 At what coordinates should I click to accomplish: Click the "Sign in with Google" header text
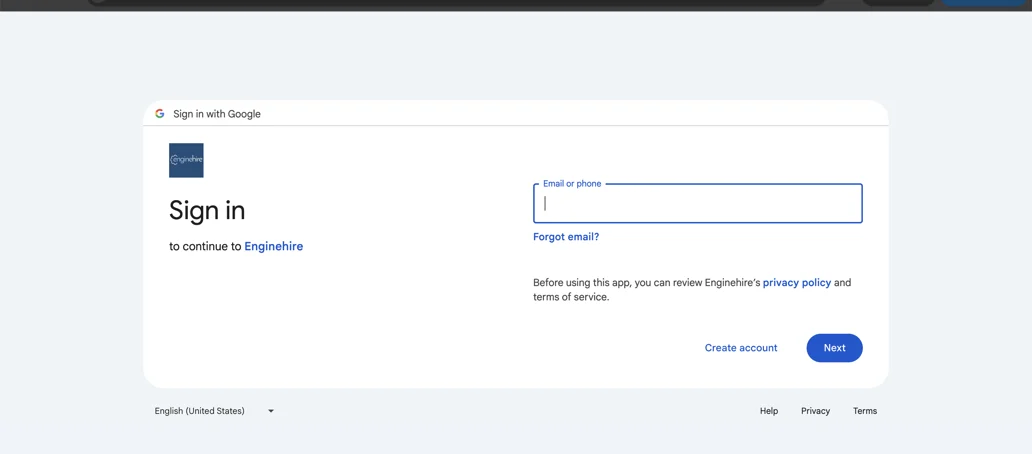(x=217, y=114)
